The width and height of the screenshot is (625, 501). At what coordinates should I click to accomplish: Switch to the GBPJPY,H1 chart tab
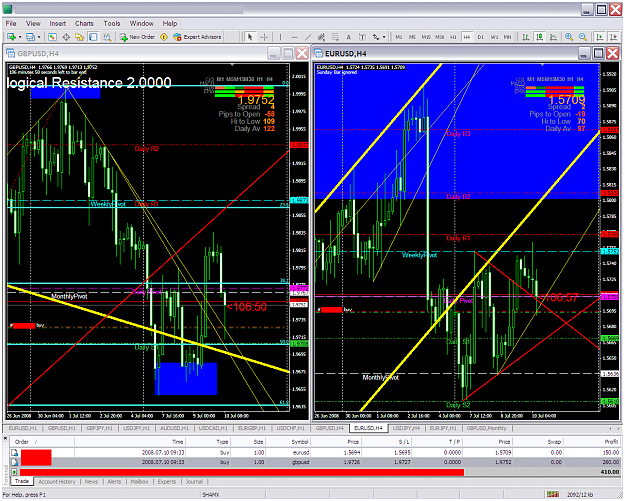99,428
